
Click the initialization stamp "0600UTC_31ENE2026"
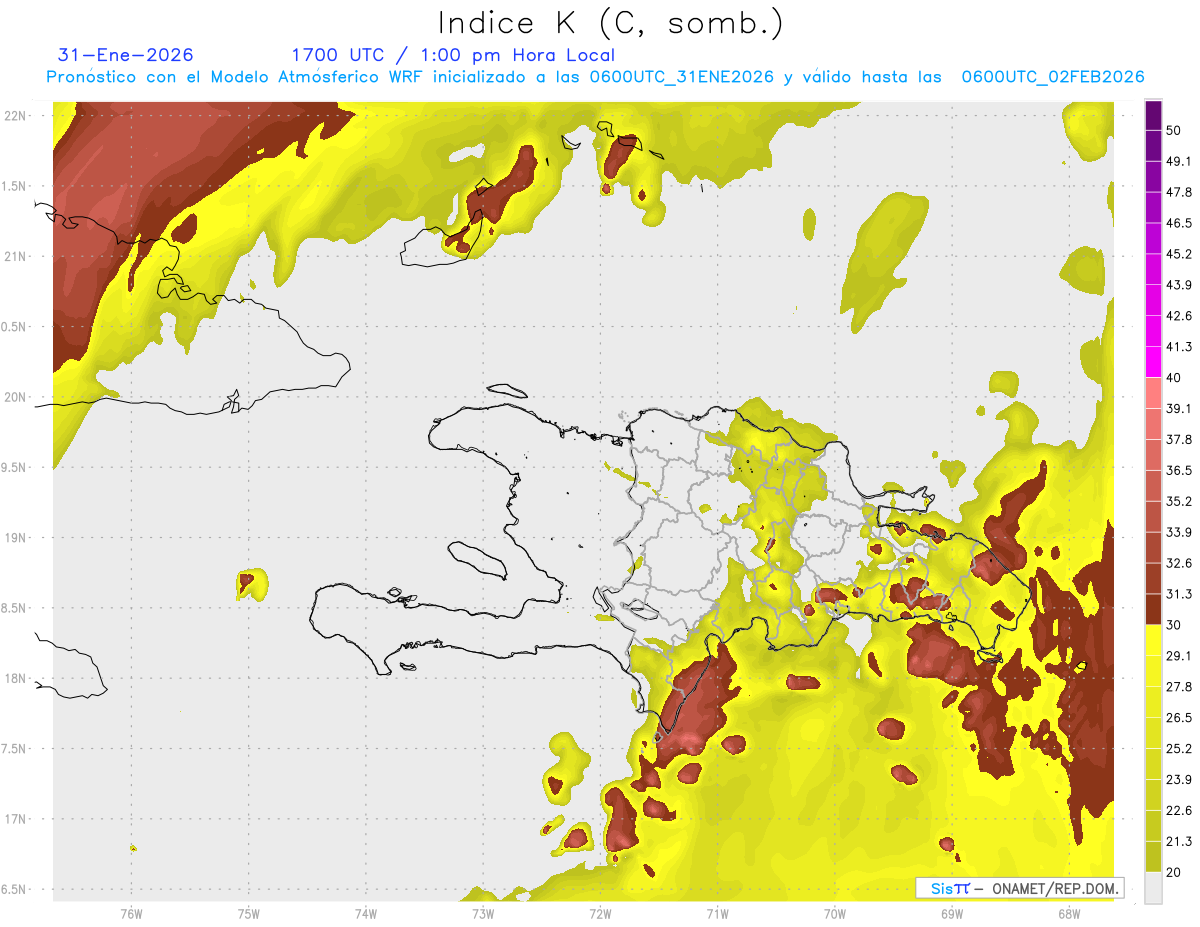(x=682, y=77)
